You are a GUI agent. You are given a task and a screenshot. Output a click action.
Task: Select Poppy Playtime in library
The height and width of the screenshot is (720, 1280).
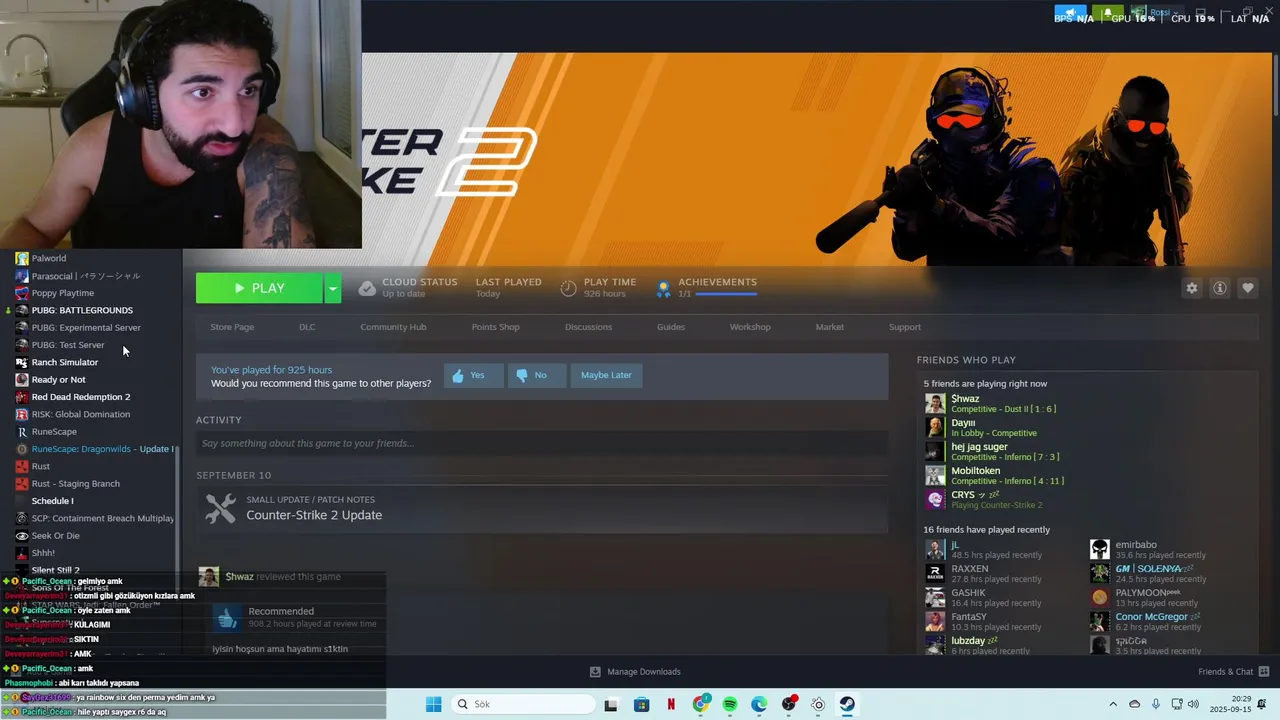click(63, 293)
